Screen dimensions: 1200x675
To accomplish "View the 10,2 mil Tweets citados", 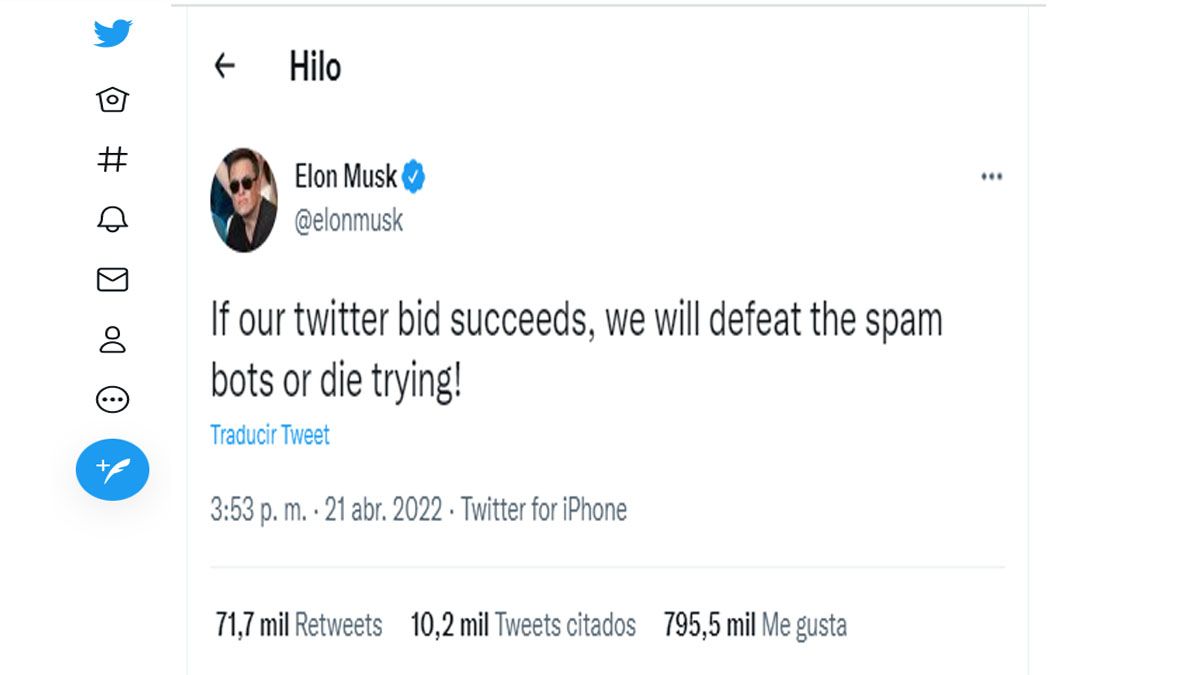I will coord(523,626).
